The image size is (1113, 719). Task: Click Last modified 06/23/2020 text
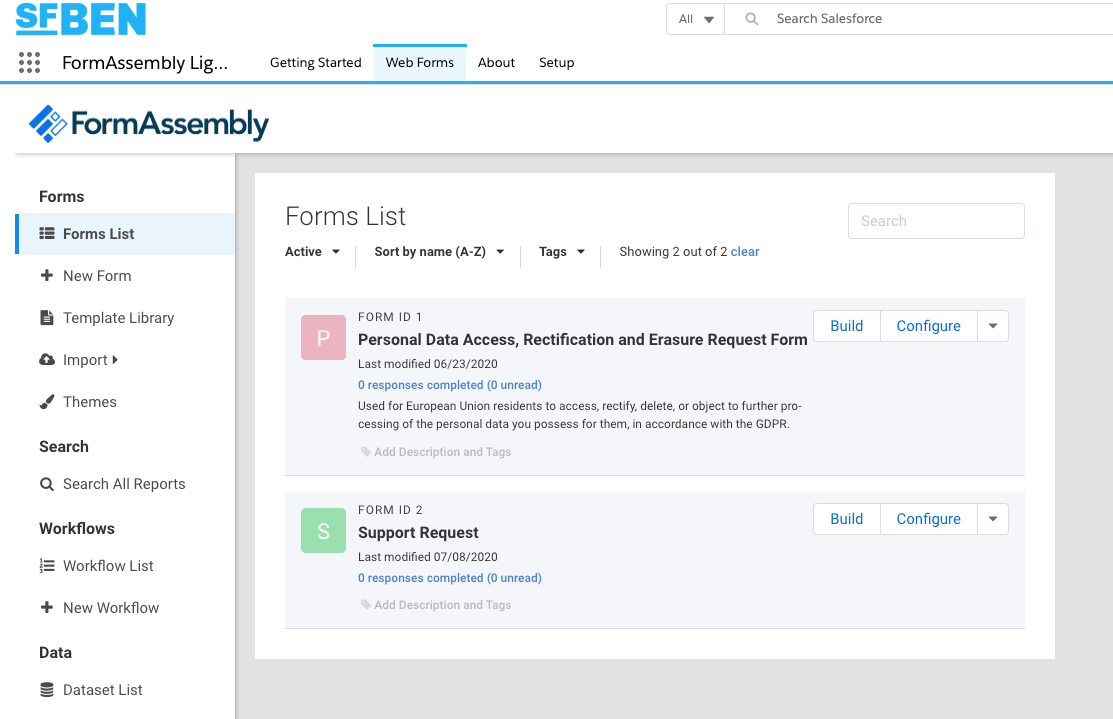427,364
